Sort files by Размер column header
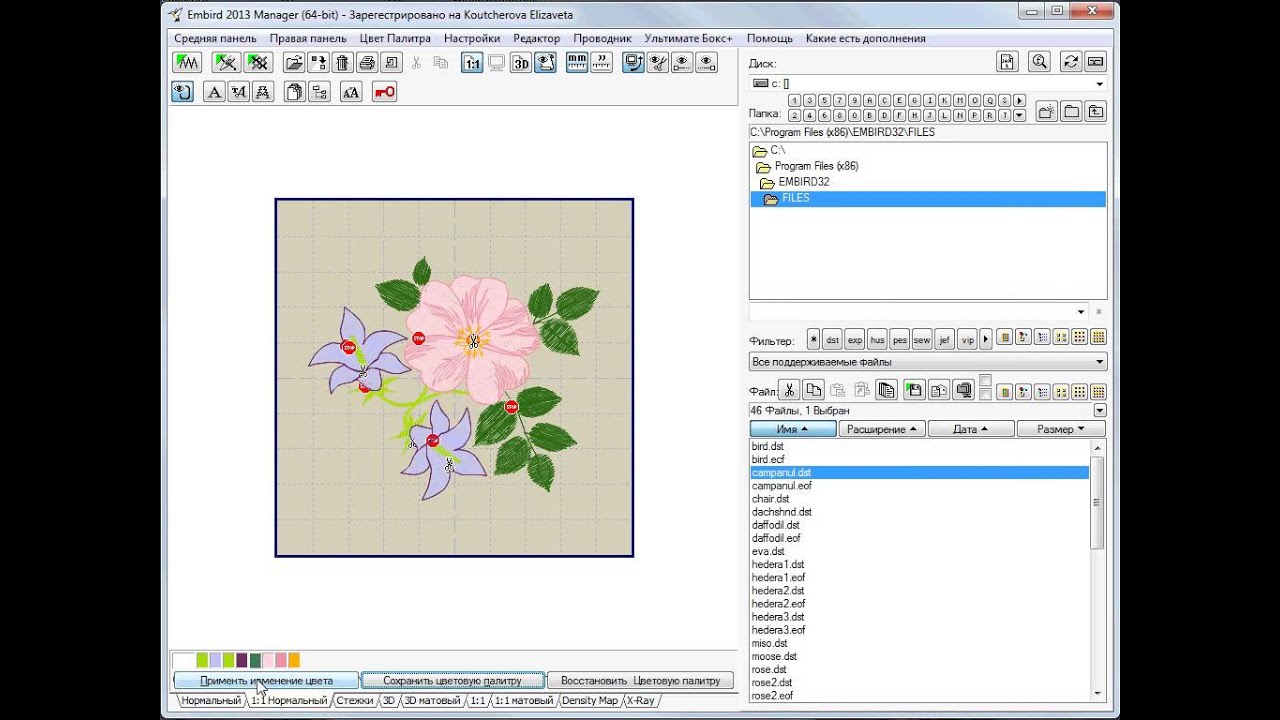 [x=1061, y=429]
